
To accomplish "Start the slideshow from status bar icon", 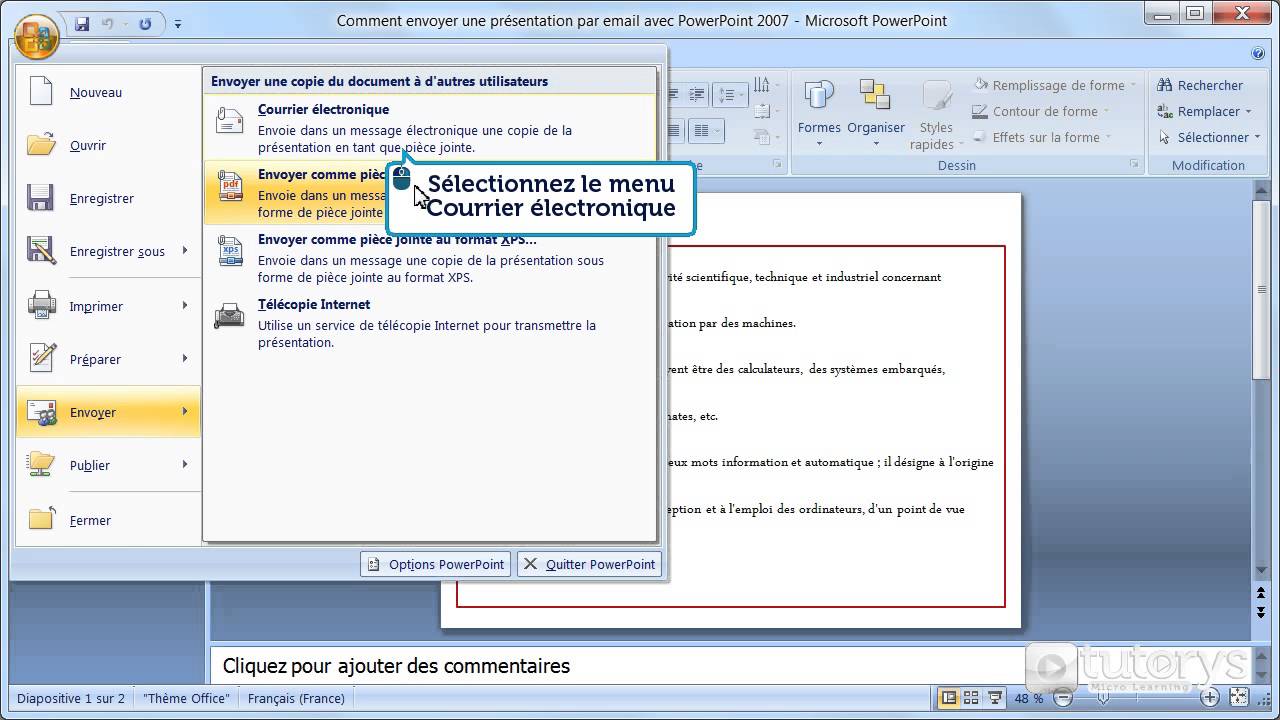I will [x=995, y=698].
